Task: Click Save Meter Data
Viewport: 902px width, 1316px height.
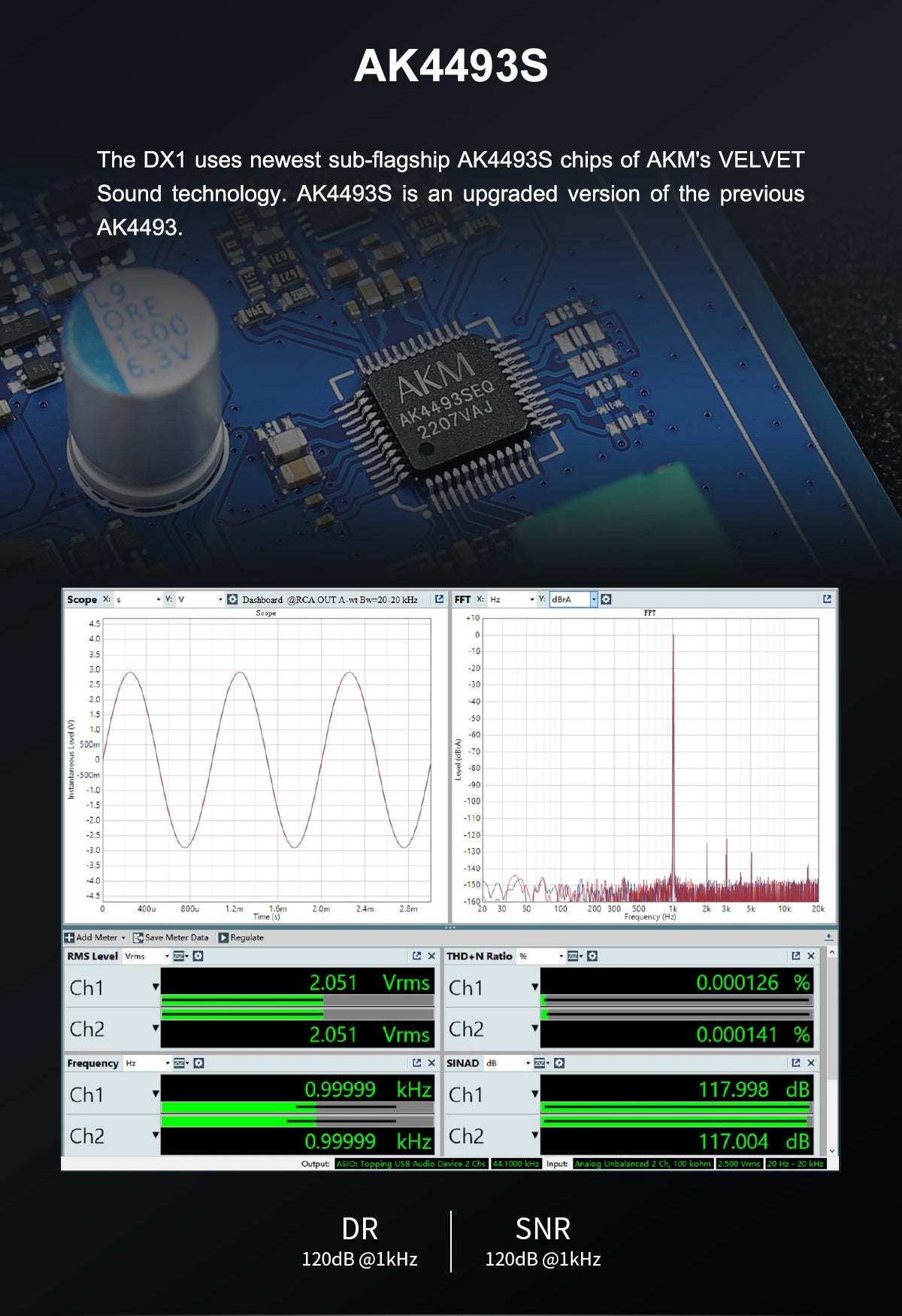Action: click(x=171, y=938)
